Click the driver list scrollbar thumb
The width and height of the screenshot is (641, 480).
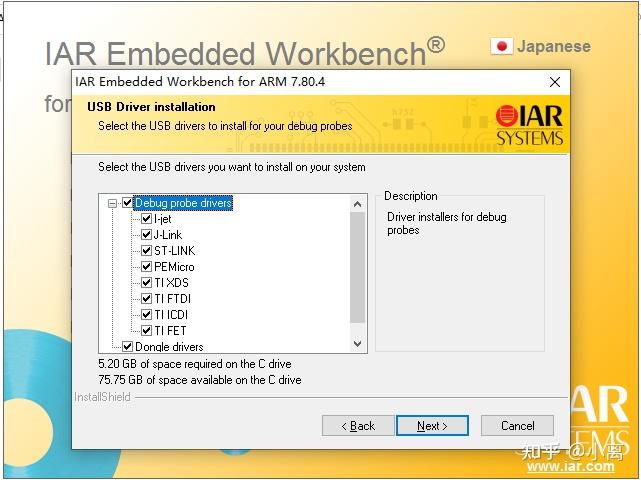(x=357, y=267)
